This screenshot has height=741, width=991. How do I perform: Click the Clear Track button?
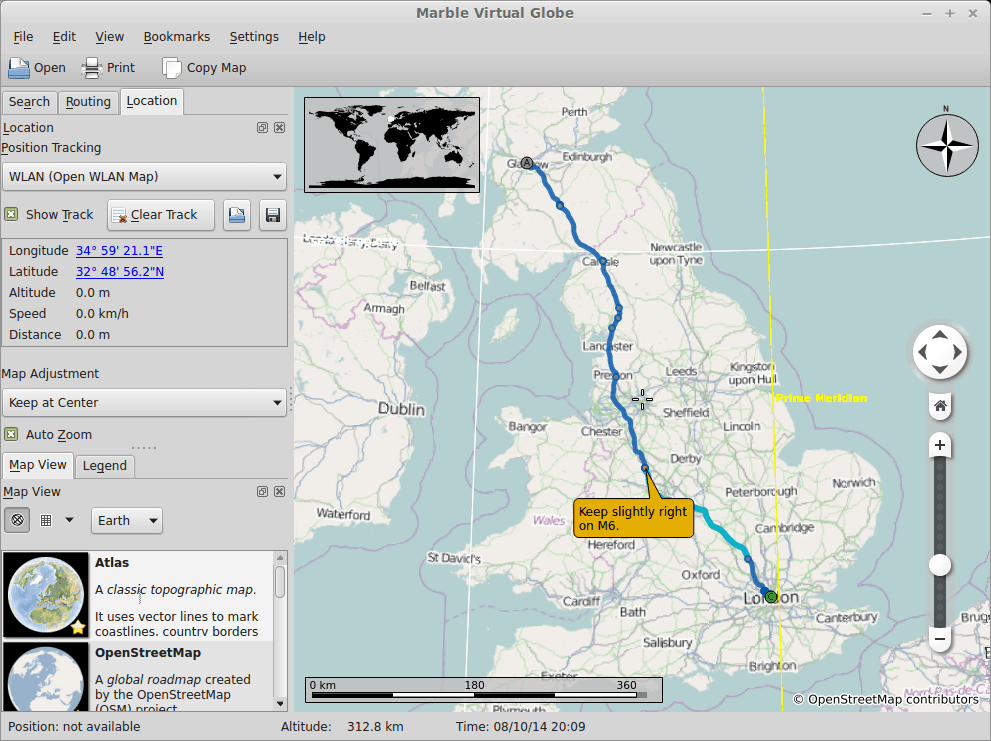pyautogui.click(x=161, y=215)
